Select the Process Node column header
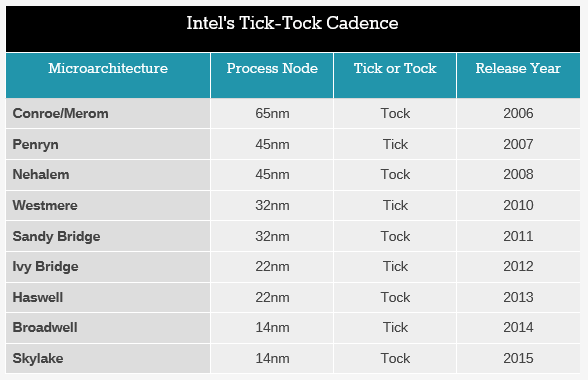 point(272,75)
